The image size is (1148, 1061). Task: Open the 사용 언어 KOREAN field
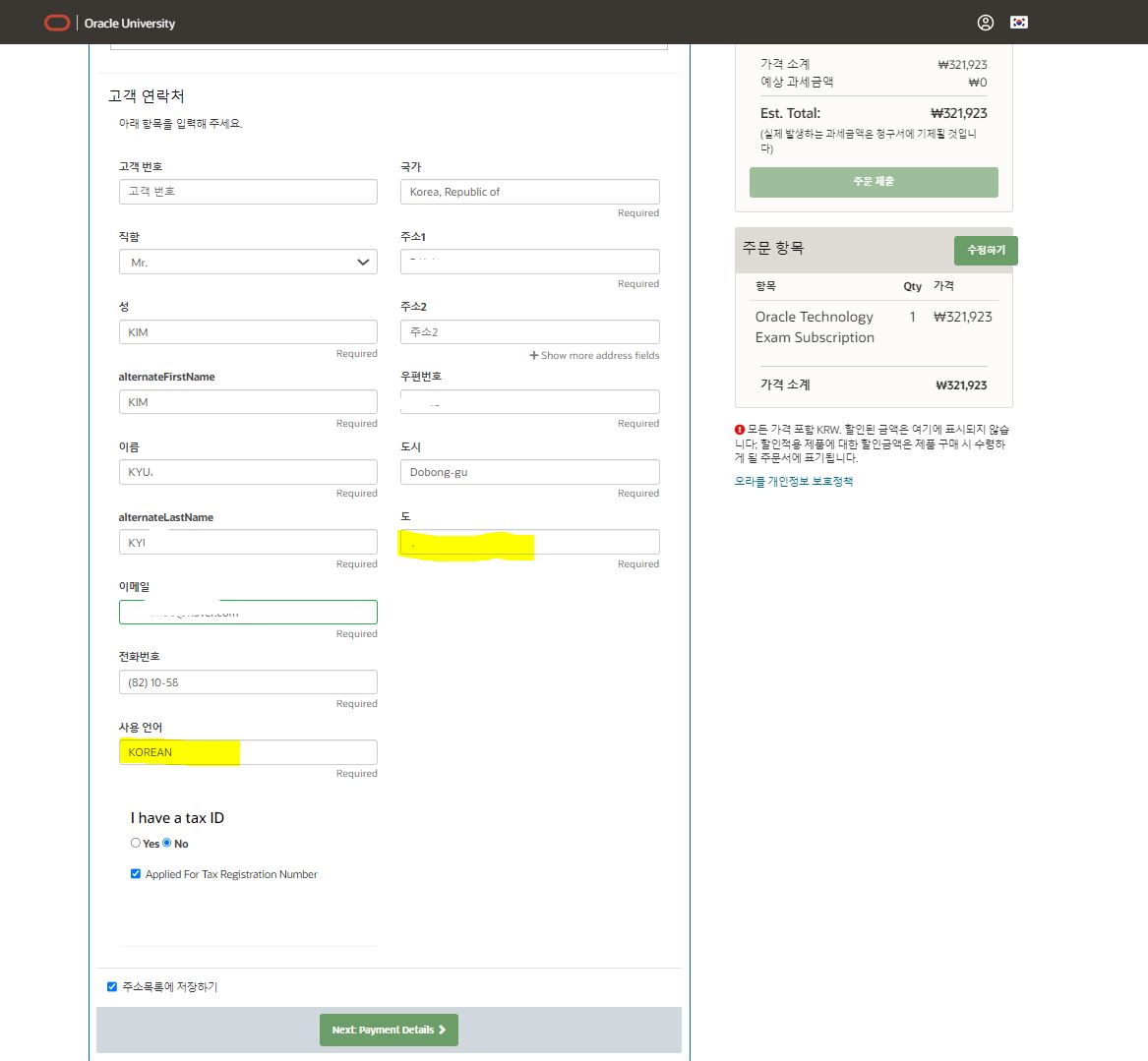click(248, 752)
